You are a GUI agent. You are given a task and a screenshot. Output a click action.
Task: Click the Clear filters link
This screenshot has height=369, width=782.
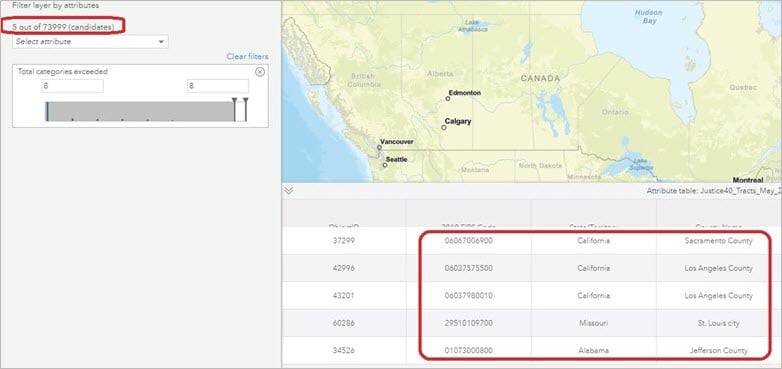(x=247, y=56)
